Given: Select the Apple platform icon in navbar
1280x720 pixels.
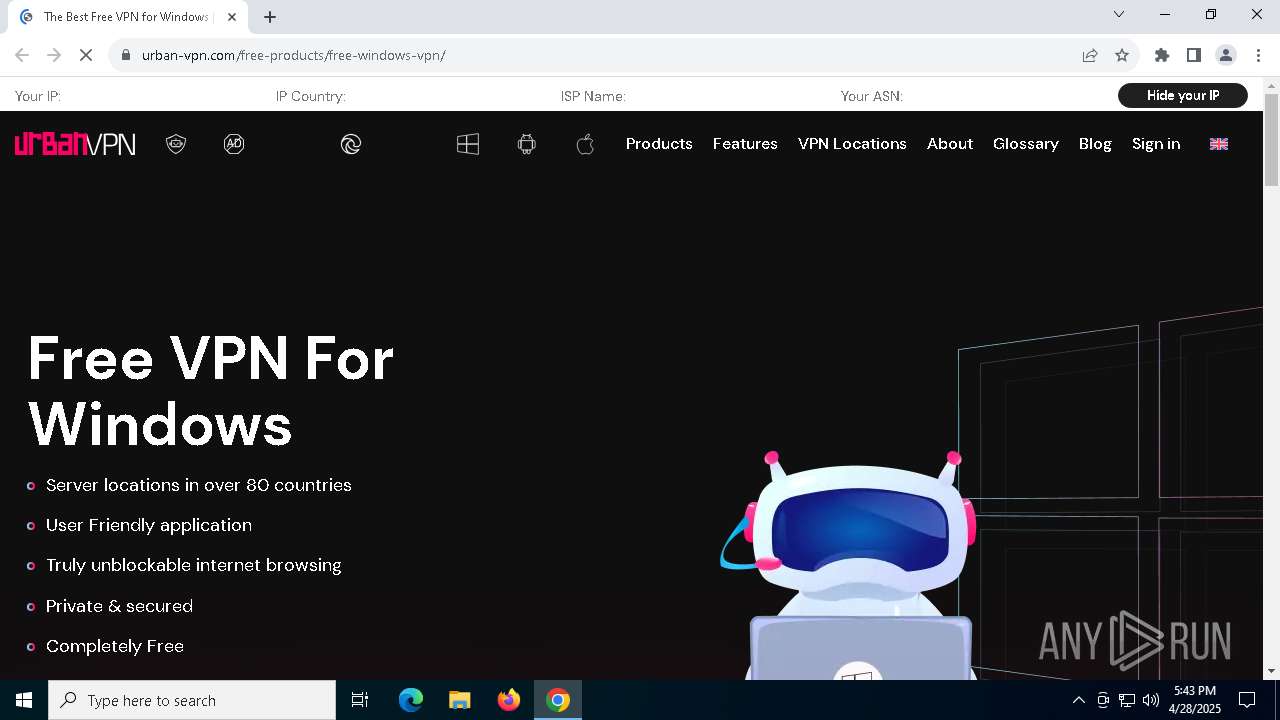Looking at the screenshot, I should coord(586,144).
